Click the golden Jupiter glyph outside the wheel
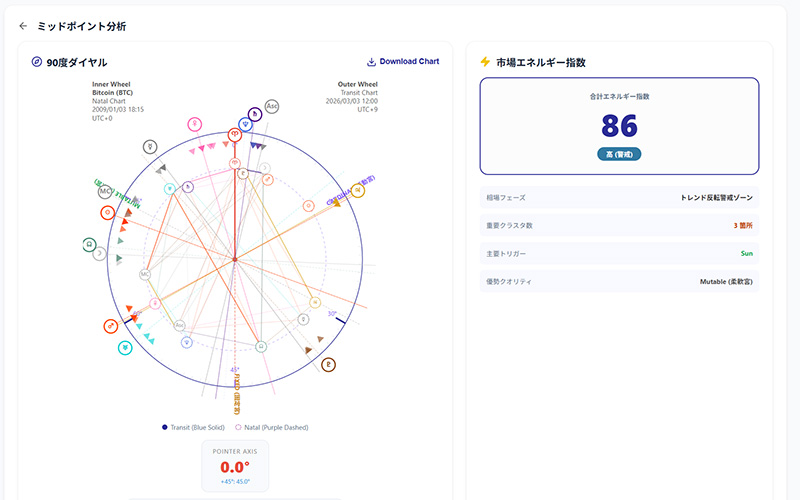This screenshot has height=500, width=800. 357,191
